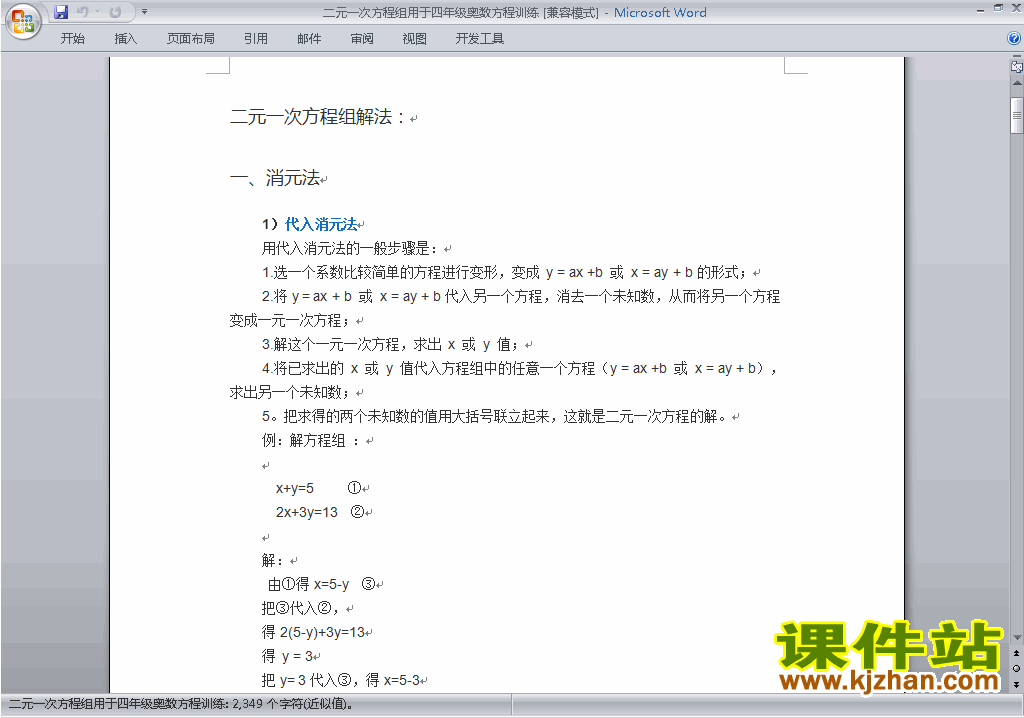1024x718 pixels.
Task: Click the Redo/Repeat arrow icon
Action: pos(116,12)
